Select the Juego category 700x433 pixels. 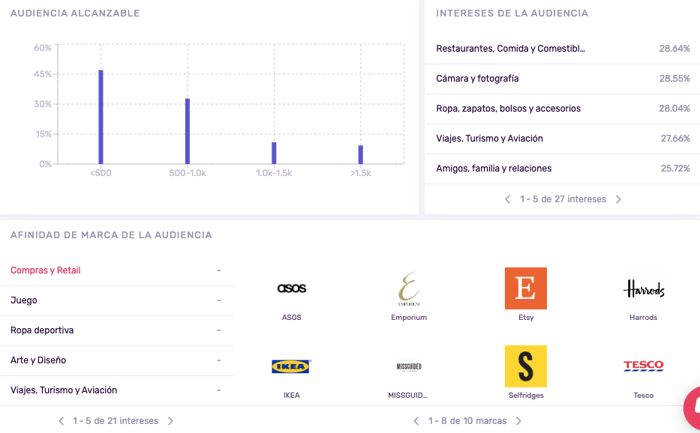24,300
